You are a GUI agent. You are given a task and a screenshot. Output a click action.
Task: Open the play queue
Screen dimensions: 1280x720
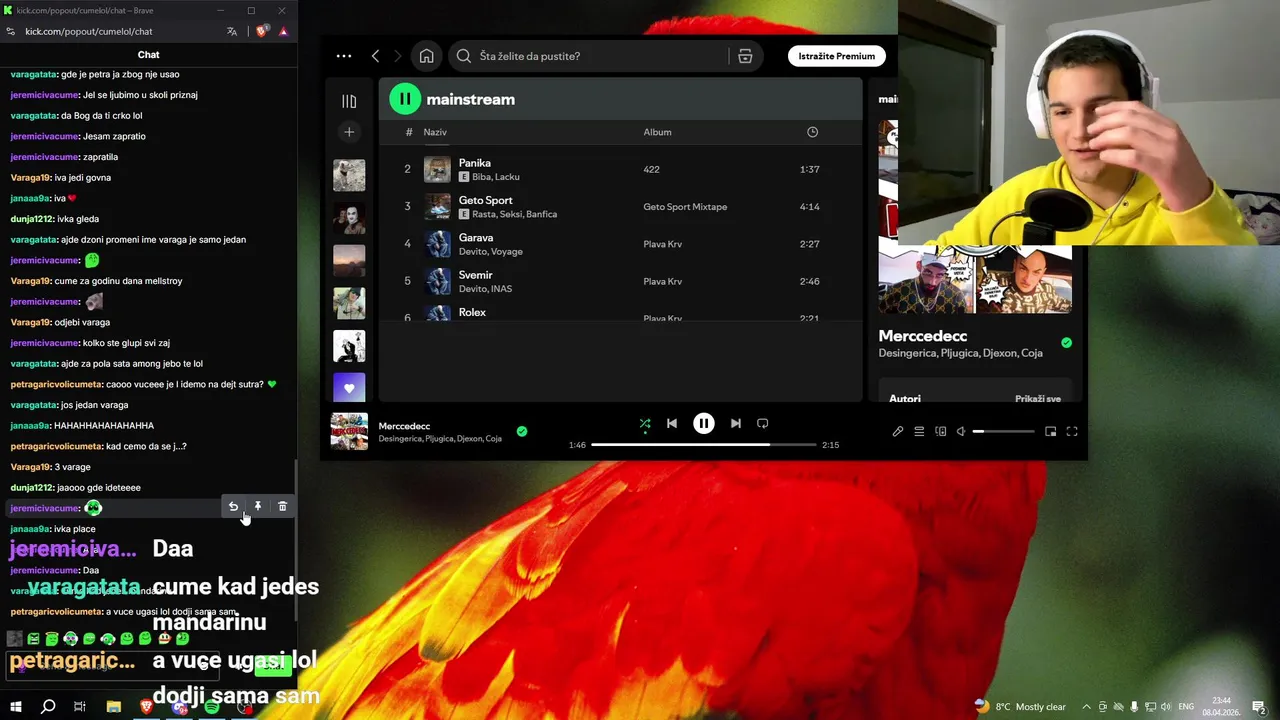coord(919,431)
